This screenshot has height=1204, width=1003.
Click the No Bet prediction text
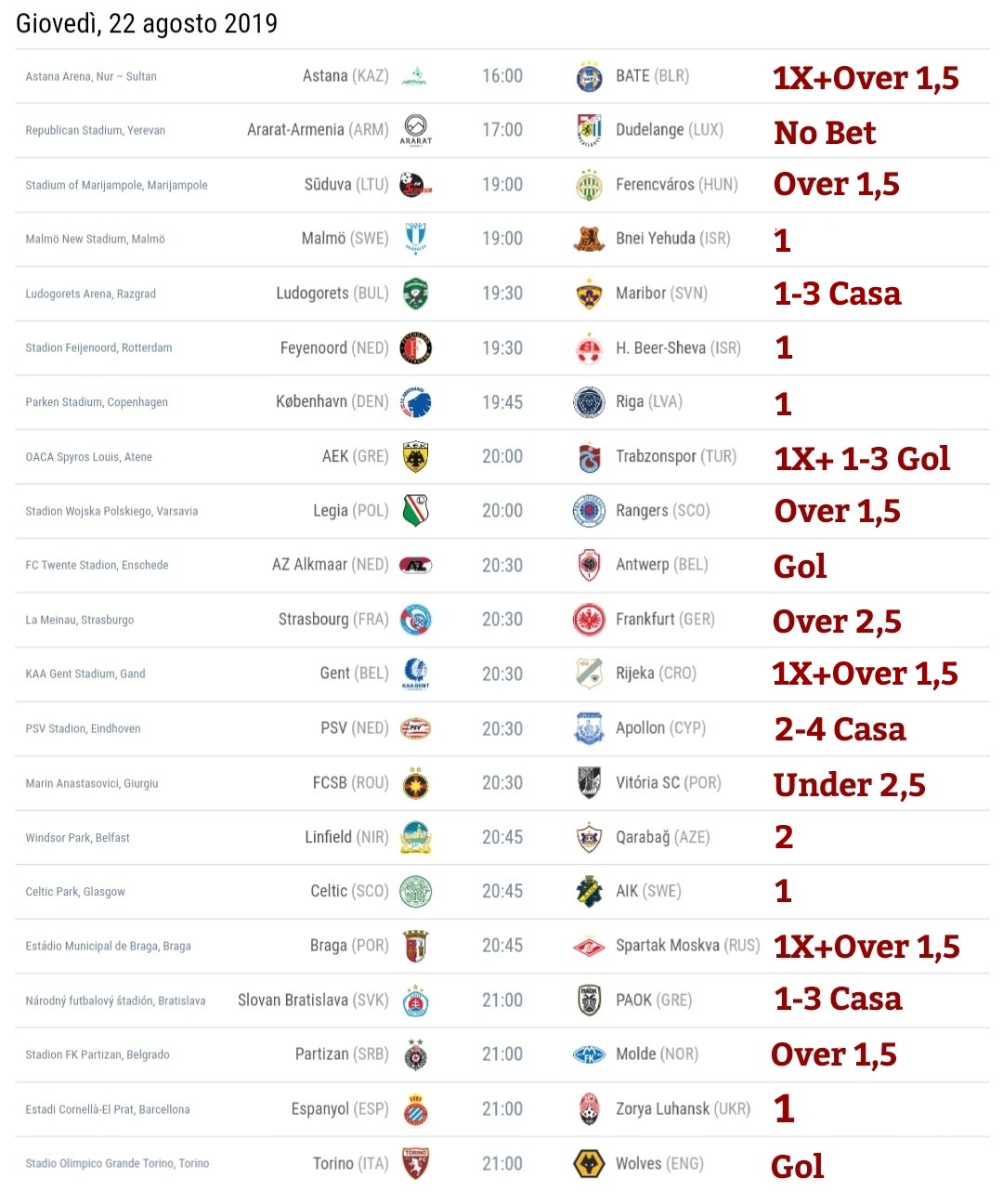tap(825, 133)
